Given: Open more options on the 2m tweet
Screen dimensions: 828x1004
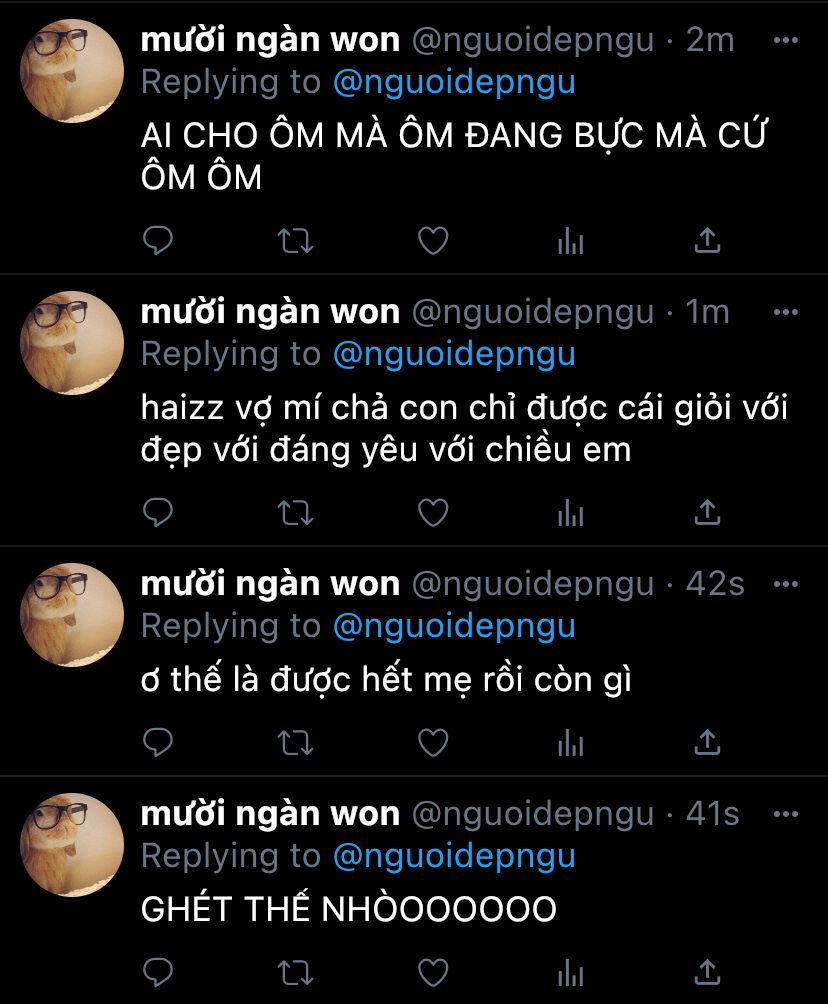Looking at the screenshot, I should (x=786, y=40).
